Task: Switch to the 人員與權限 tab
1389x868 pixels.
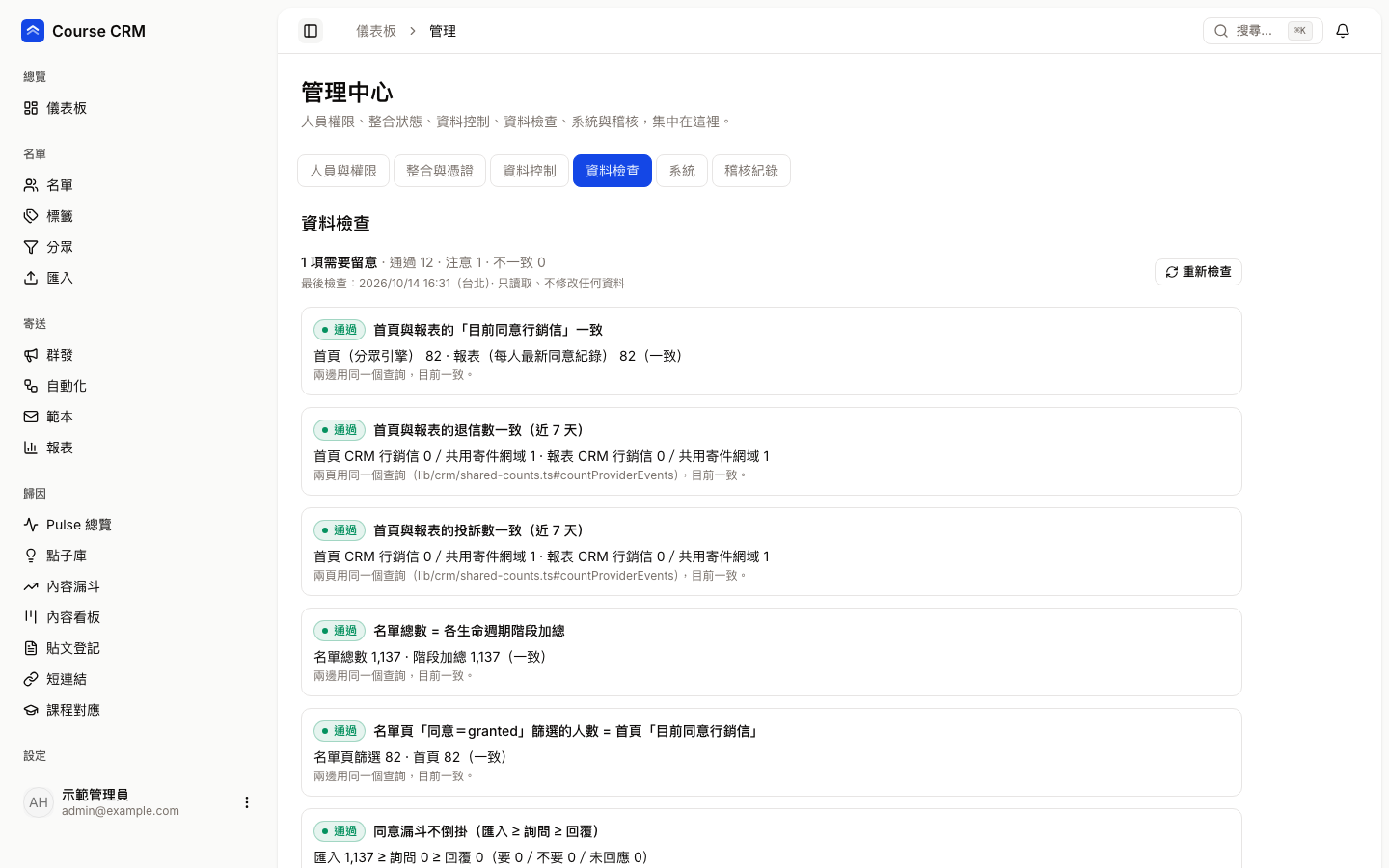Action: pyautogui.click(x=343, y=171)
